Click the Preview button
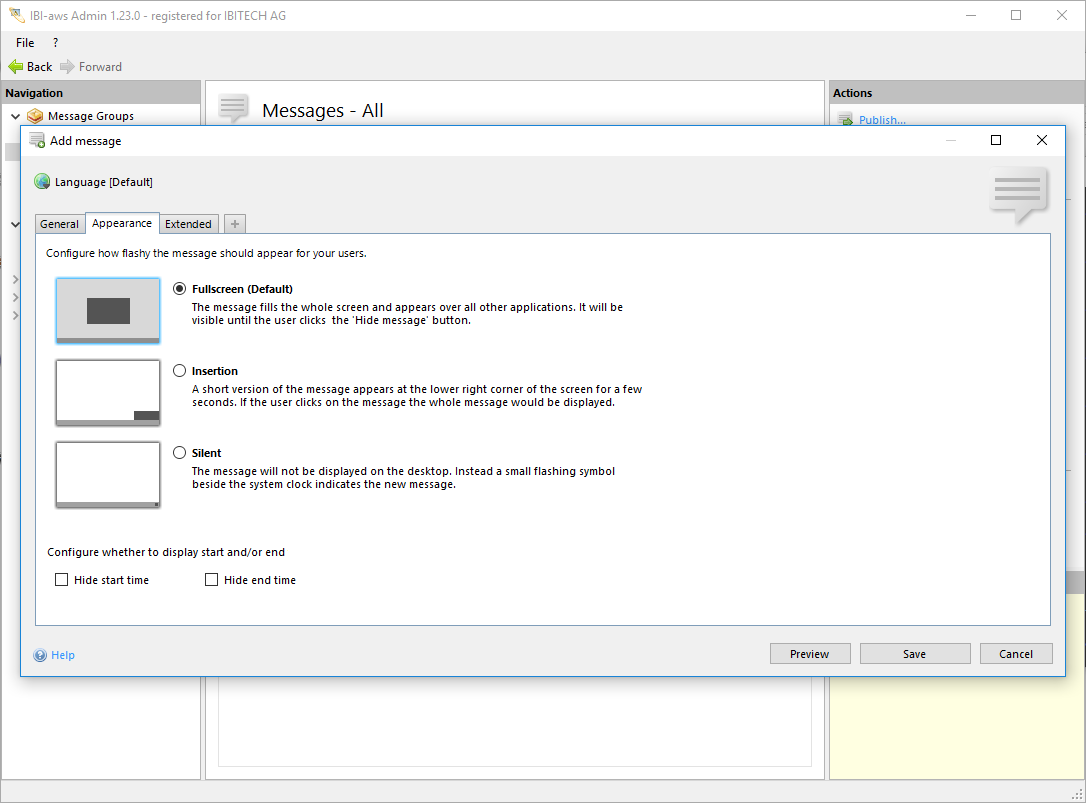The height and width of the screenshot is (803, 1086). click(x=810, y=654)
